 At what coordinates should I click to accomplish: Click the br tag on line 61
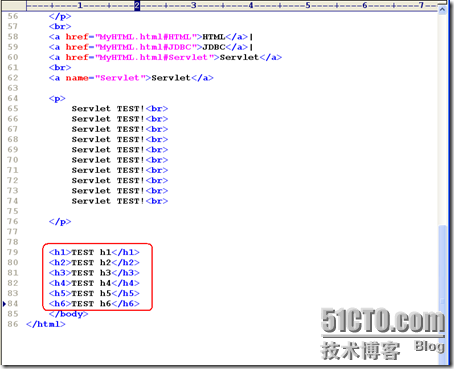click(x=60, y=68)
